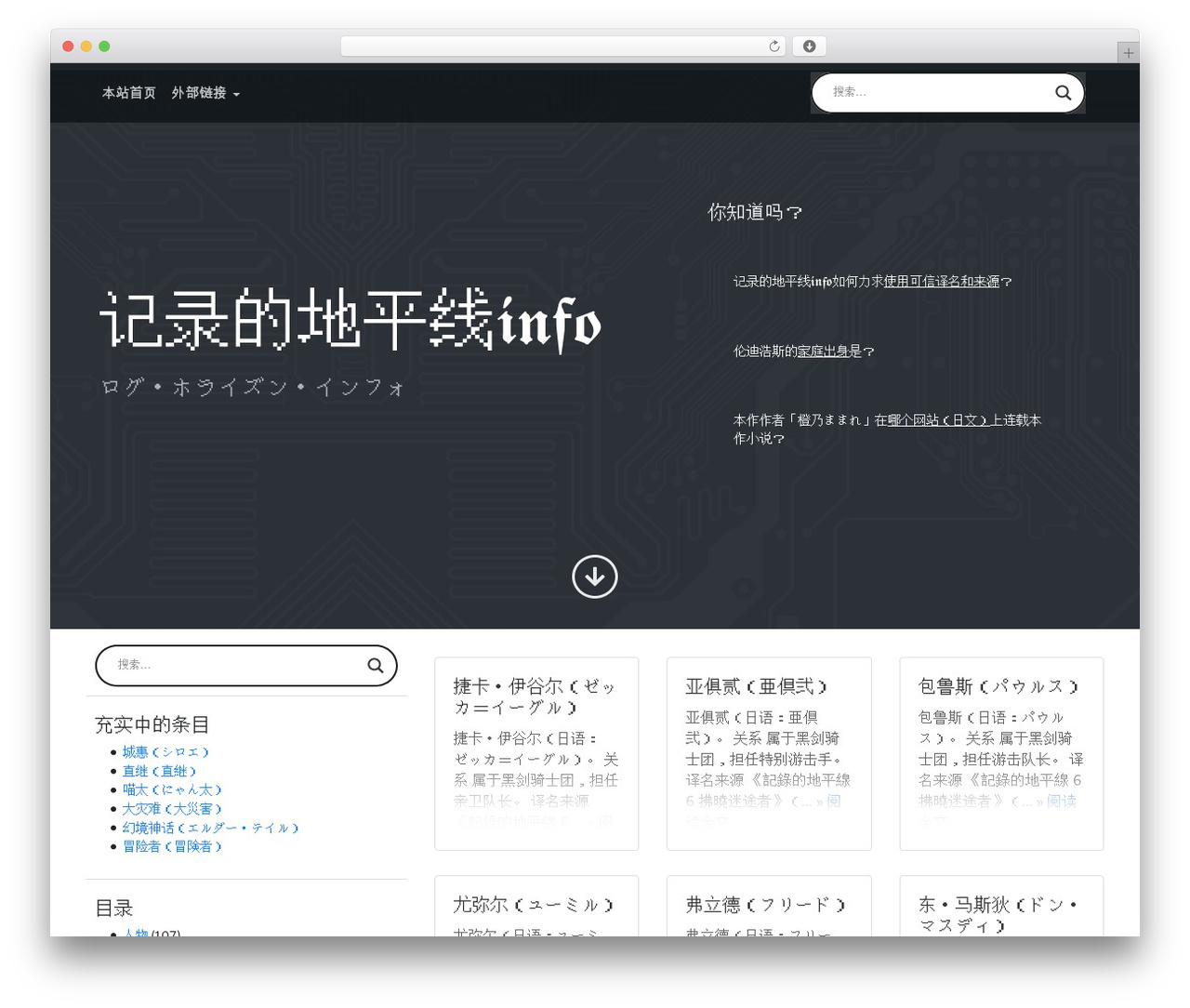This screenshot has height=1008, width=1190.
Task: Focus the header 搜索 input field
Action: (937, 93)
